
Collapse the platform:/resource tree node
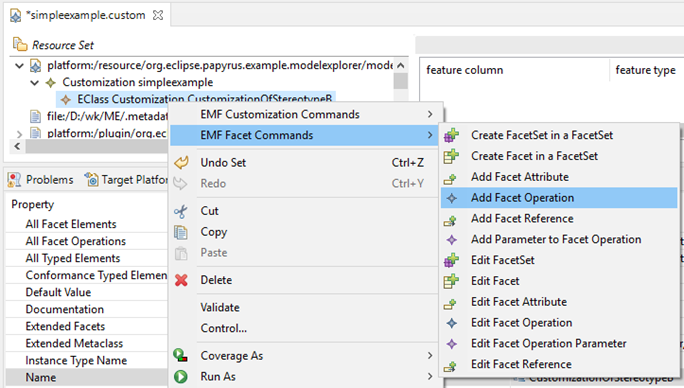click(19, 66)
